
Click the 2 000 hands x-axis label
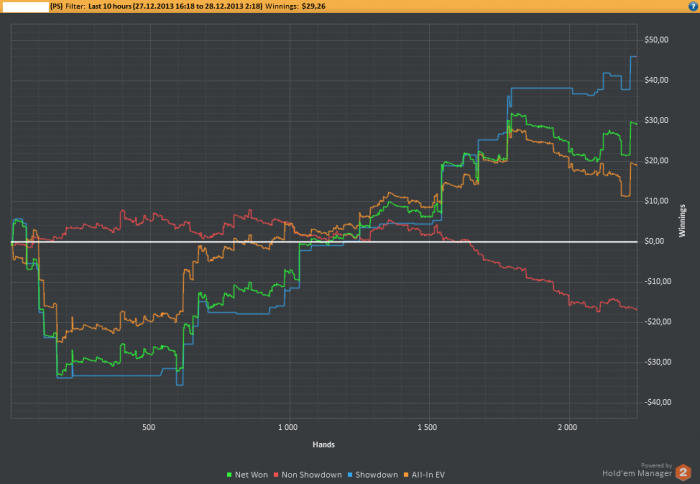click(x=567, y=427)
